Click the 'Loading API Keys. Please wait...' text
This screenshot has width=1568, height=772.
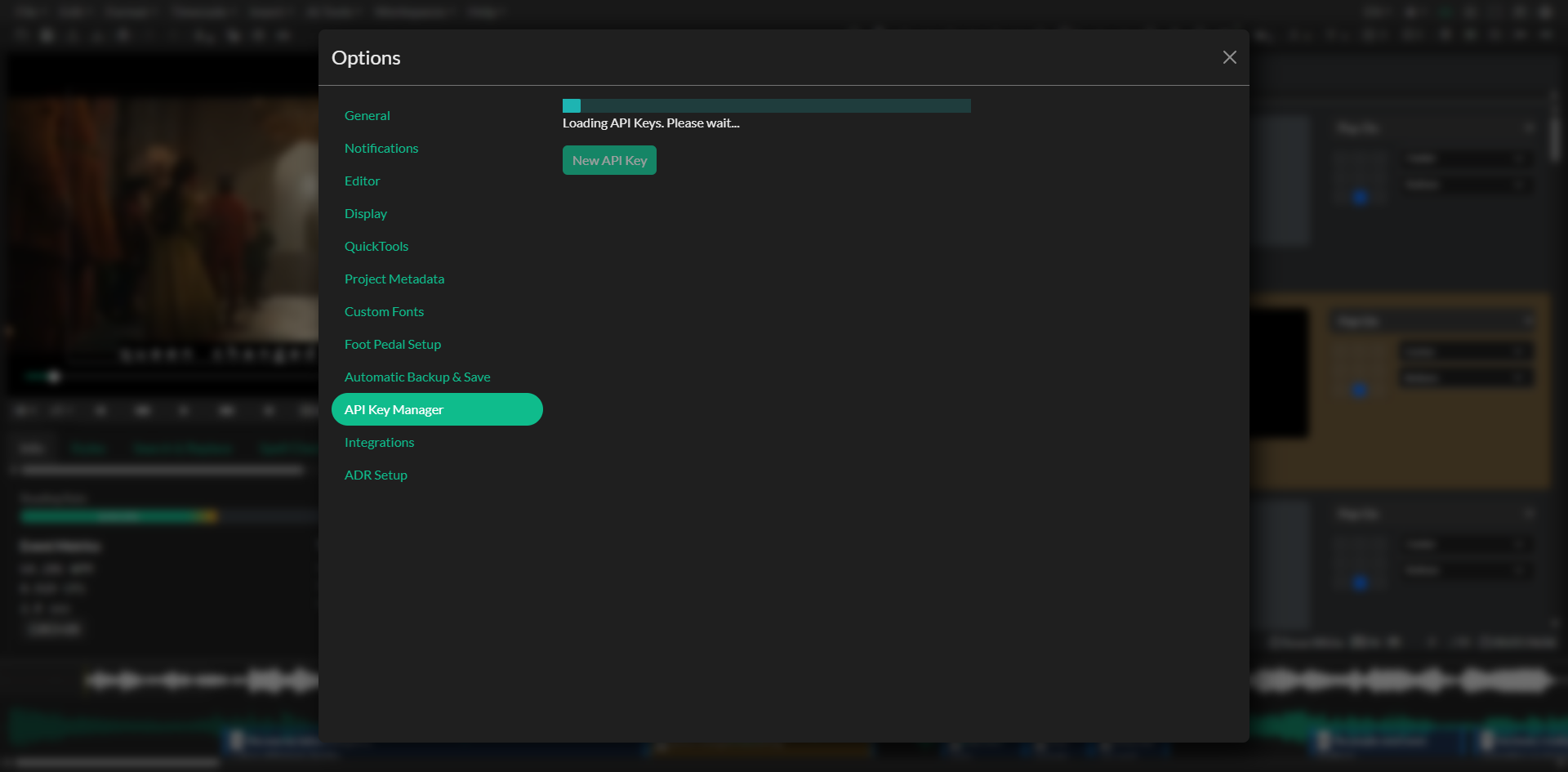point(651,123)
